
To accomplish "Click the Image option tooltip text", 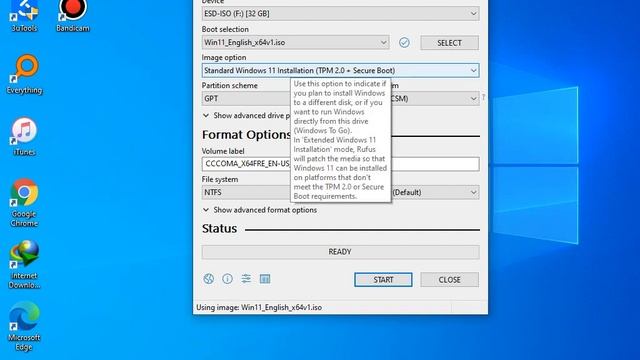I will pos(340,140).
